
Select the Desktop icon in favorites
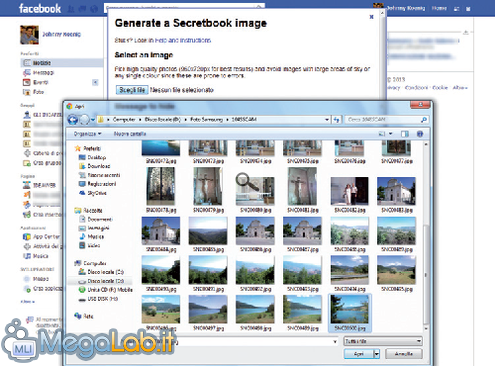coord(82,157)
